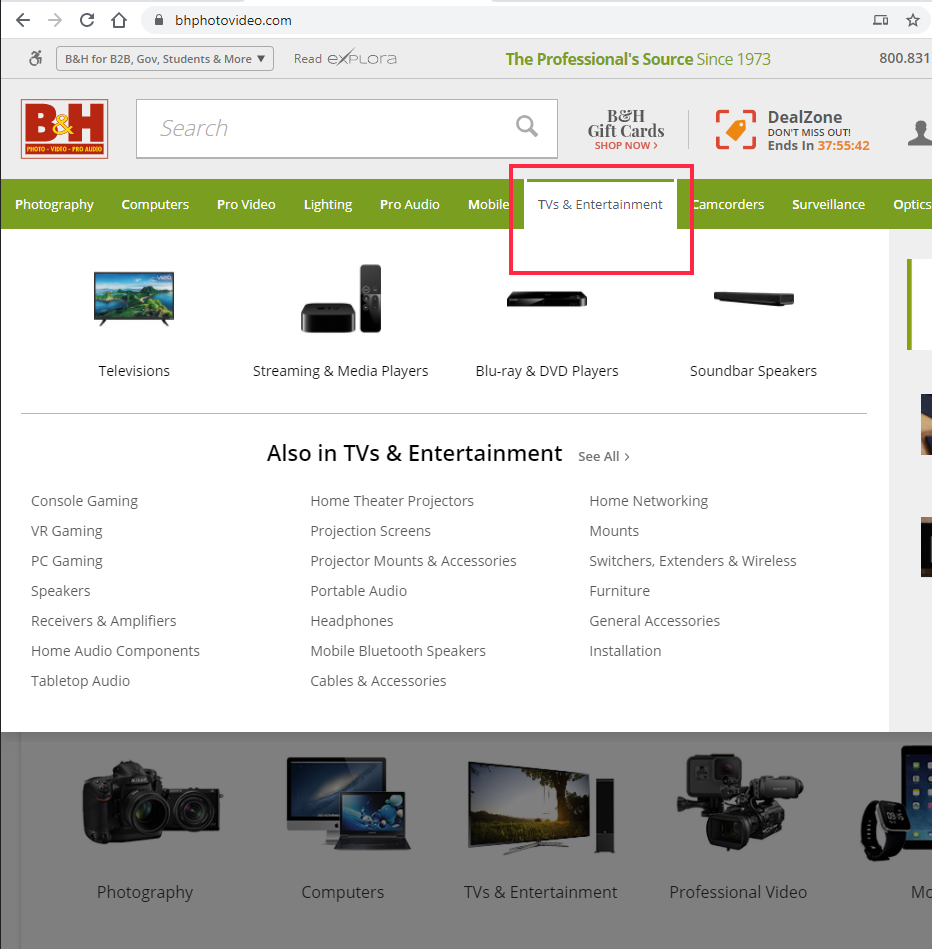932x949 pixels.
Task: Open the General Accessories link
Action: pos(655,621)
